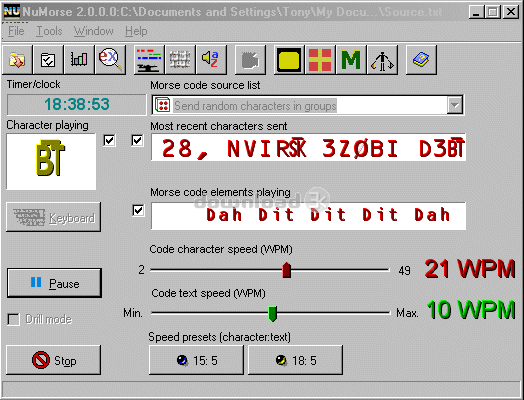
Task: Toggle the checkbox beside recent characters sent
Action: pyautogui.click(x=137, y=140)
